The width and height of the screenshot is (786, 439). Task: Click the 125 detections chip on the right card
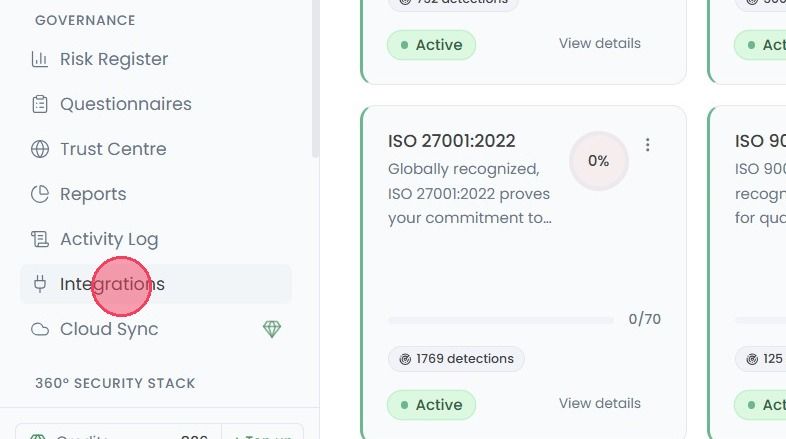[x=761, y=359]
